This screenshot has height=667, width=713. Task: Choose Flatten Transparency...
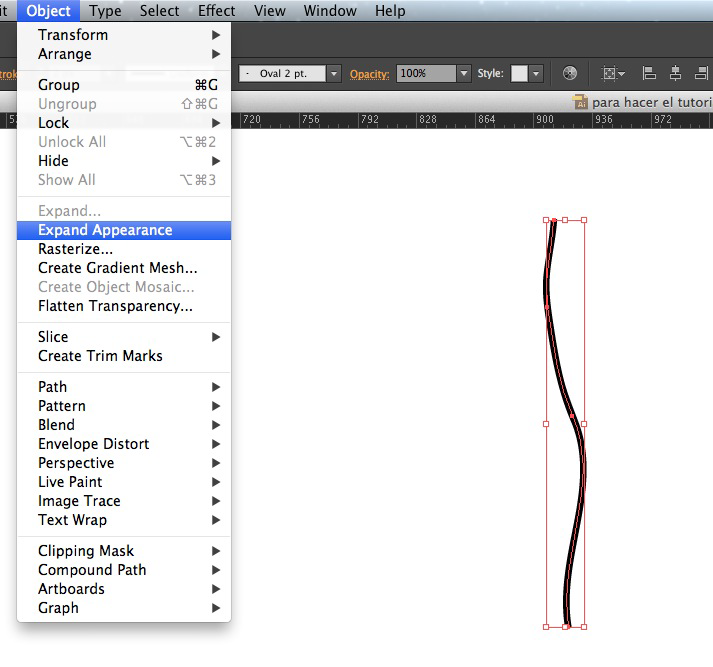tap(124, 306)
